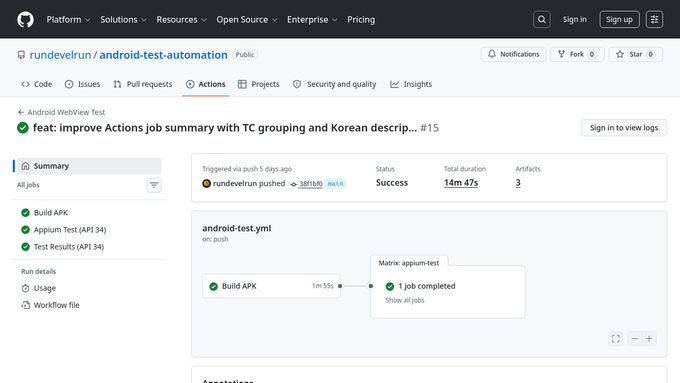Switch to the Code tab
The width and height of the screenshot is (680, 383).
point(37,84)
